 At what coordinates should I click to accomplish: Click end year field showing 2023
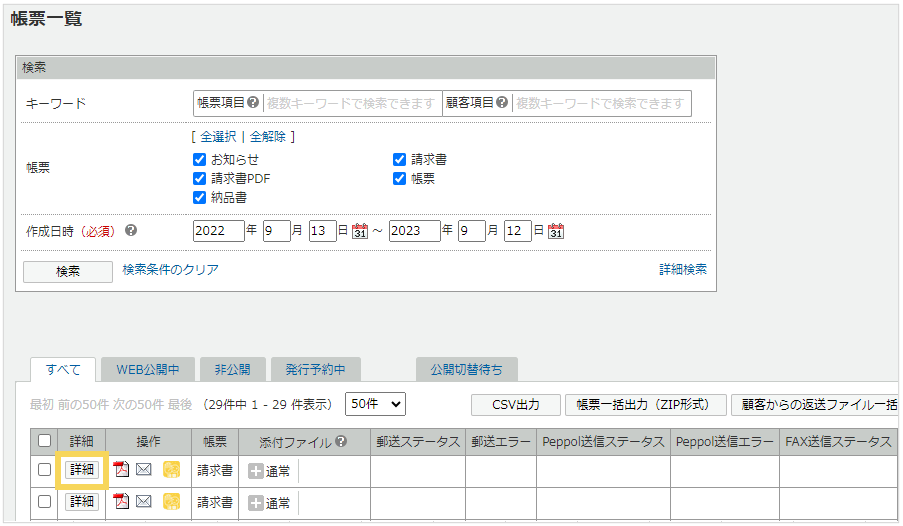pyautogui.click(x=415, y=231)
